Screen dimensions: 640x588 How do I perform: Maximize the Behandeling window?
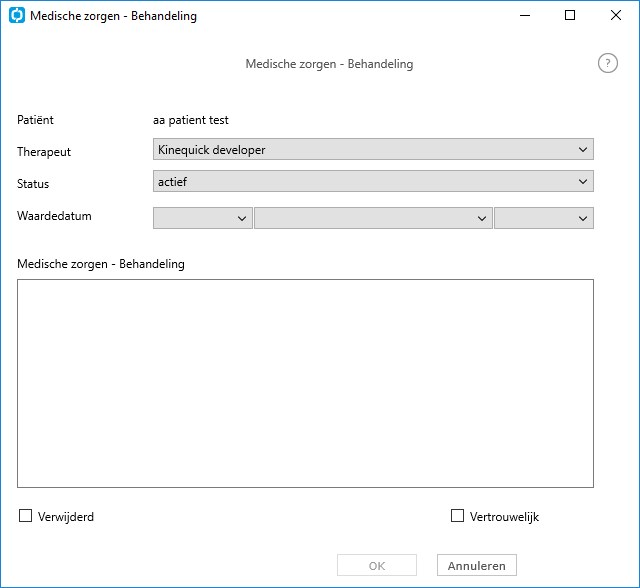point(570,16)
